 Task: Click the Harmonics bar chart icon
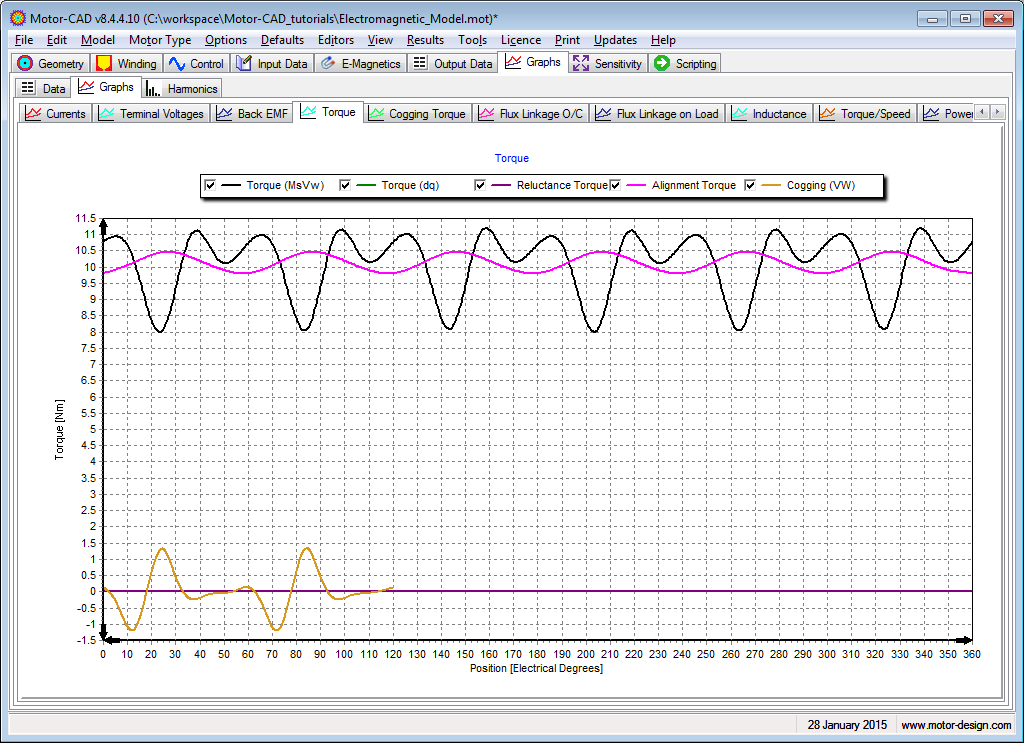coord(154,88)
